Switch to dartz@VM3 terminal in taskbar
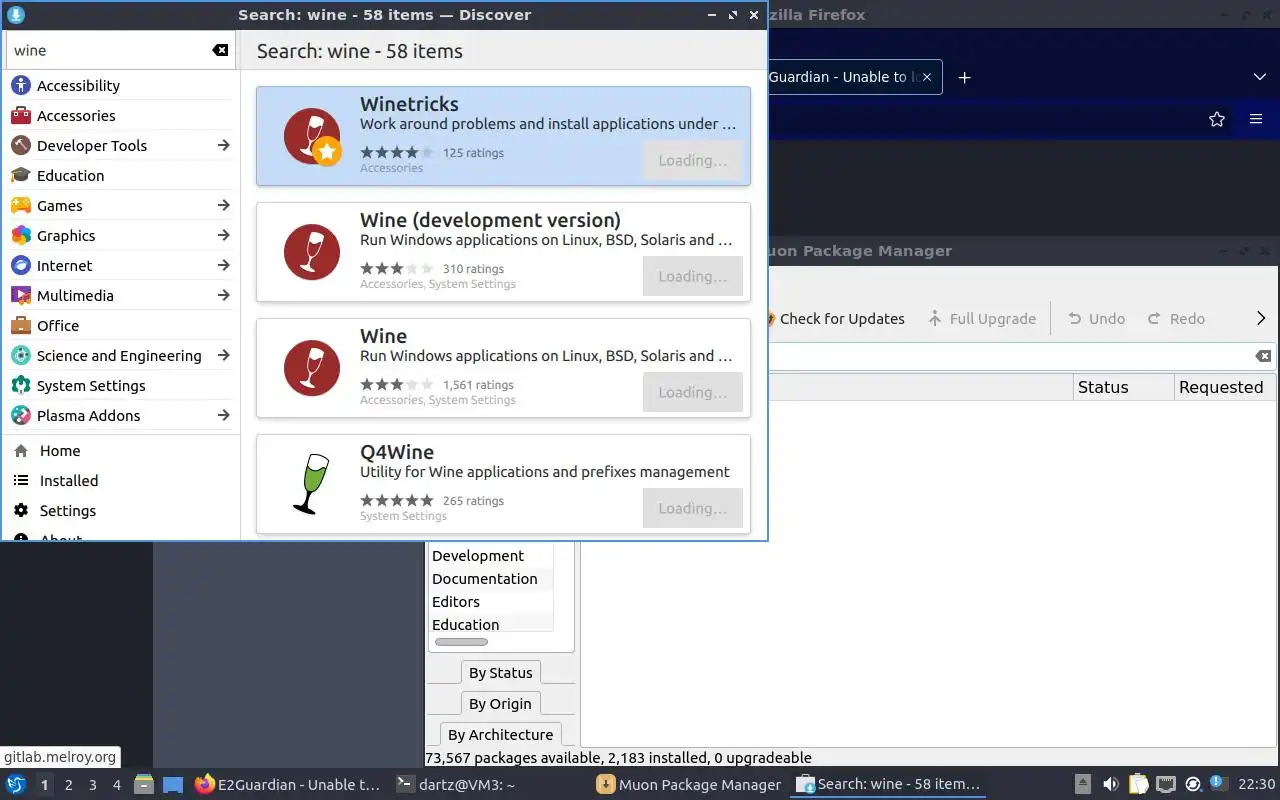1280x800 pixels. point(456,785)
